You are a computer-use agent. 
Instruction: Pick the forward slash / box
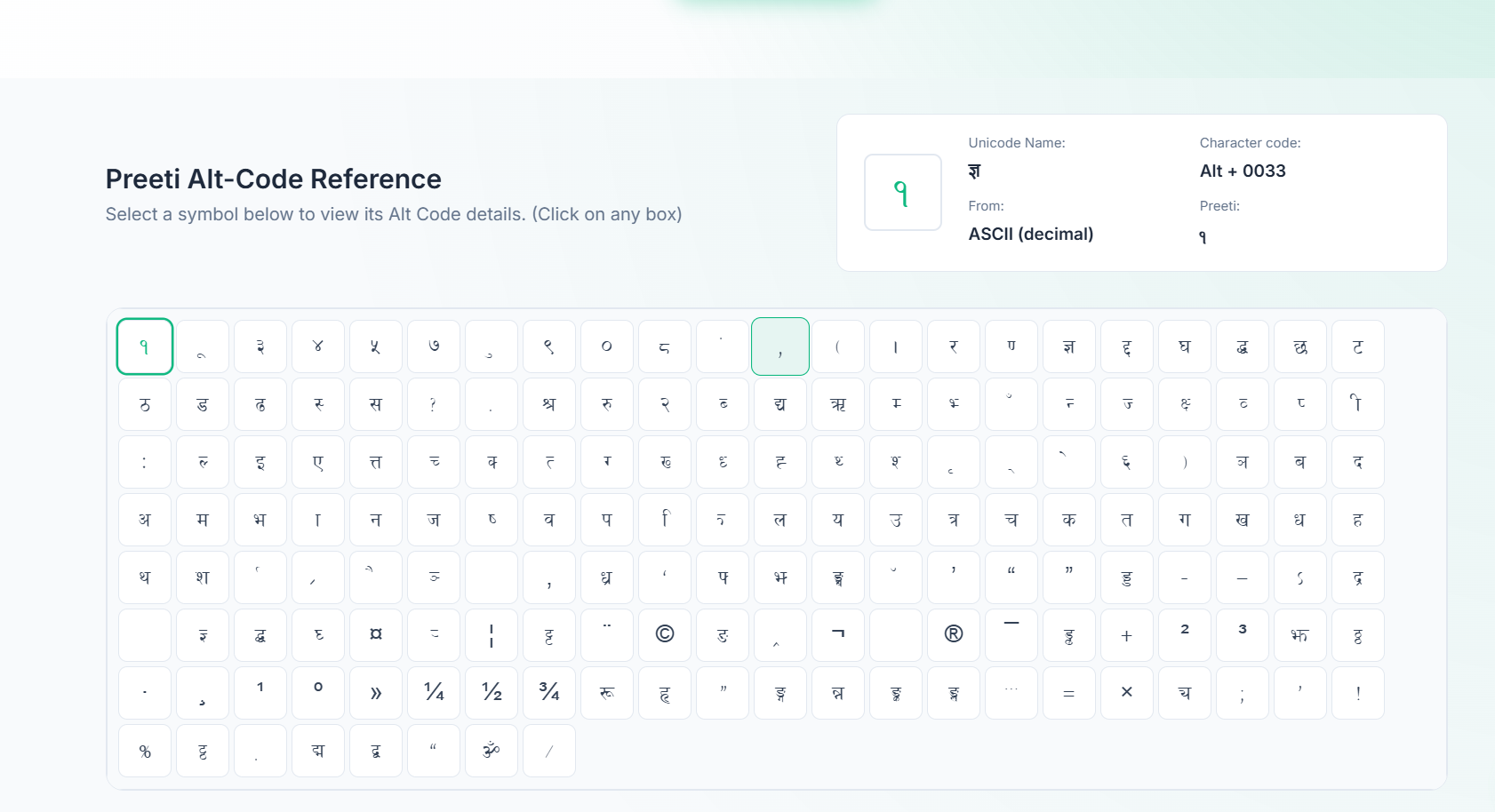(549, 750)
